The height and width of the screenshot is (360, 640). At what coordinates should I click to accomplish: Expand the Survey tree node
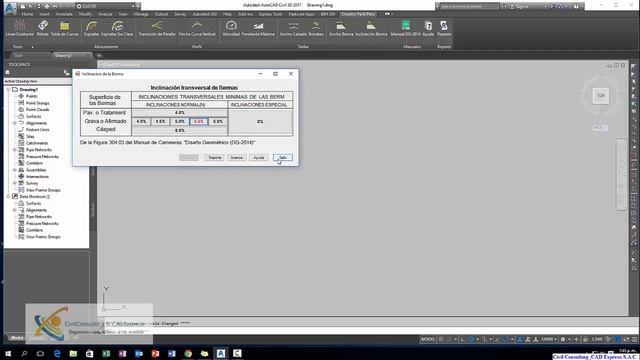15,183
